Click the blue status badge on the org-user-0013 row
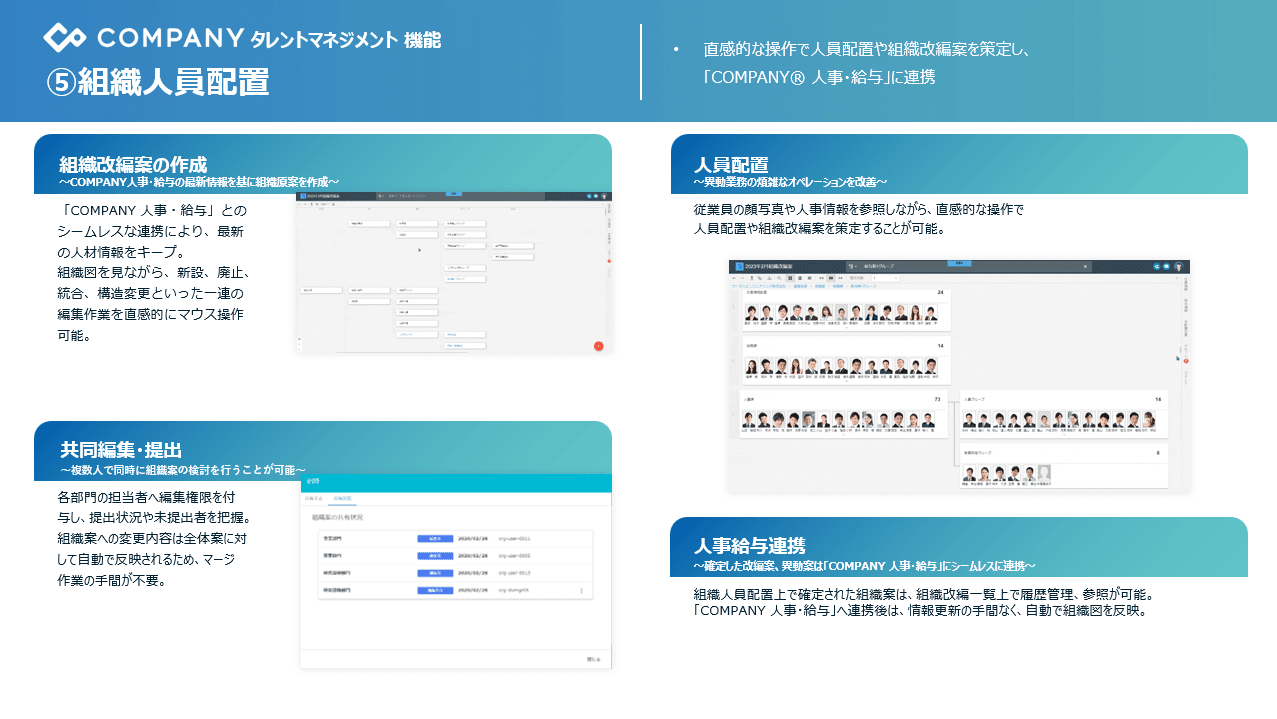Image resolution: width=1277 pixels, height=719 pixels. 435,573
